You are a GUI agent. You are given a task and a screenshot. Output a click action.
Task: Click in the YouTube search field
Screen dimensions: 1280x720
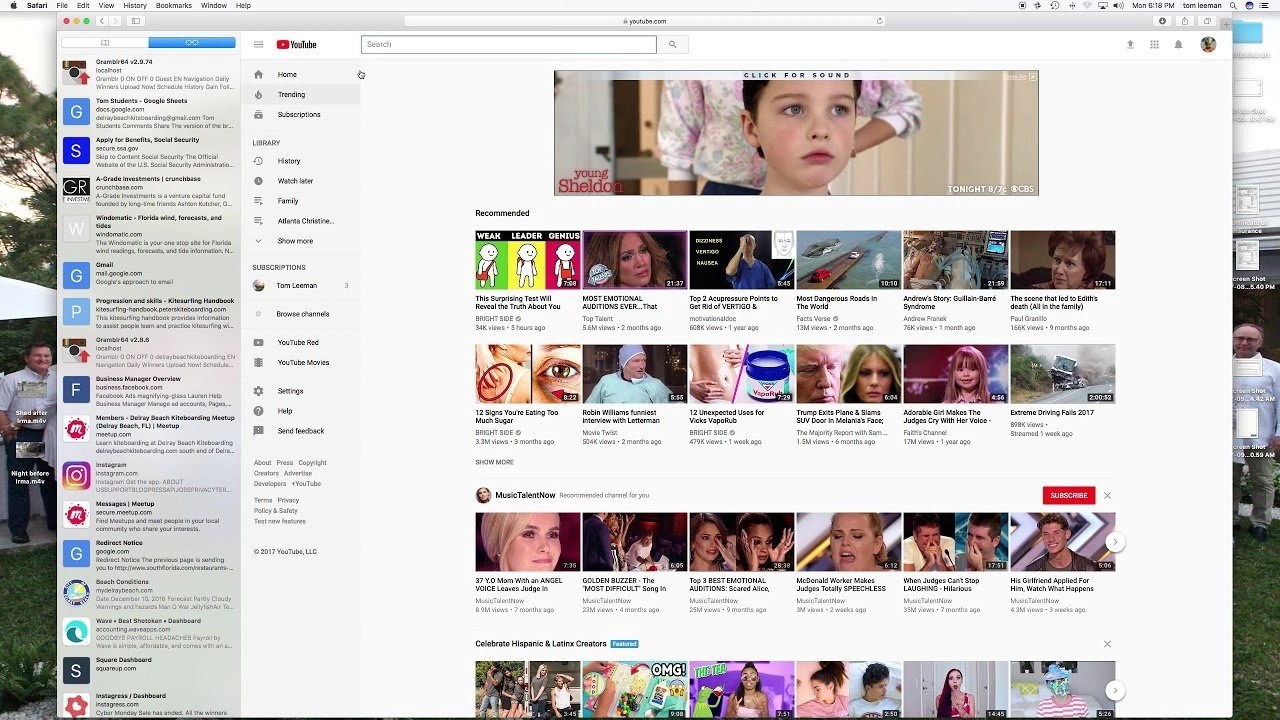coord(509,44)
